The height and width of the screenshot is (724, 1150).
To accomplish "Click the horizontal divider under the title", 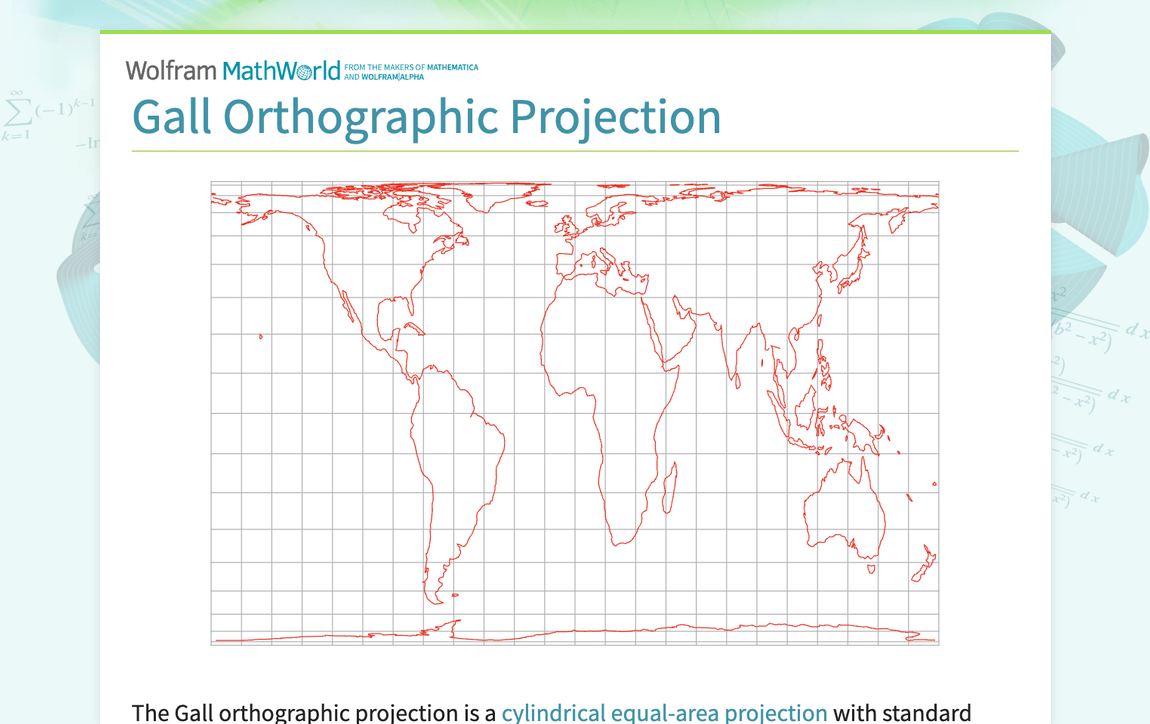I will click(575, 148).
